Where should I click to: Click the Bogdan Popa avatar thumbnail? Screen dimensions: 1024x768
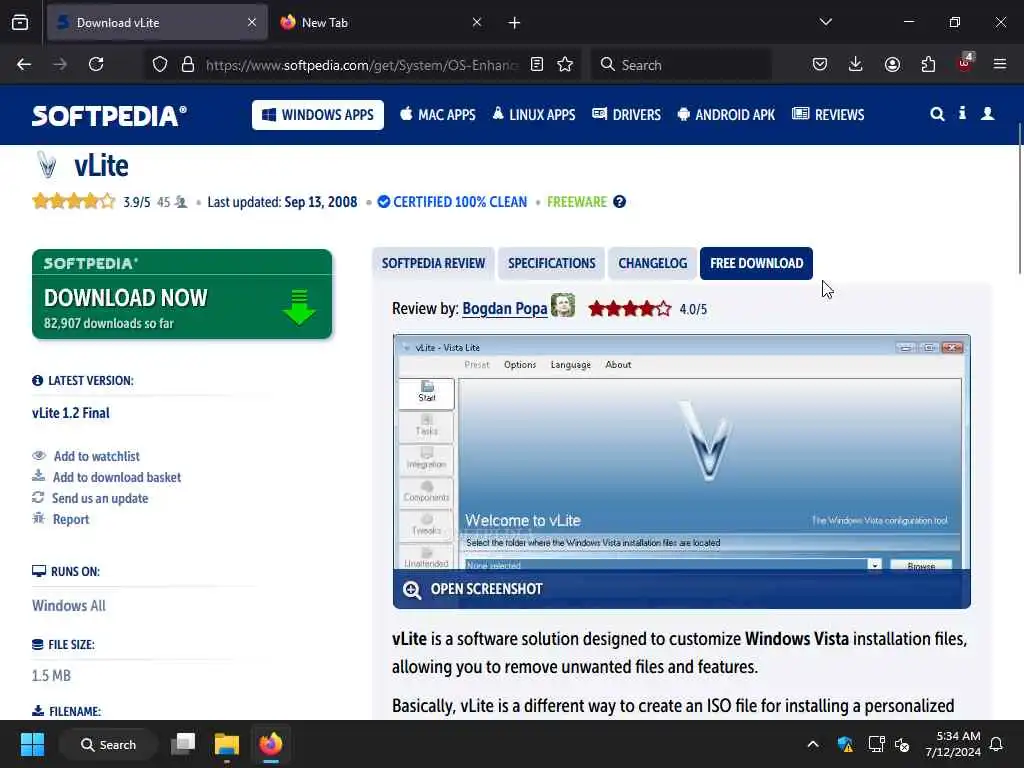[x=563, y=306]
